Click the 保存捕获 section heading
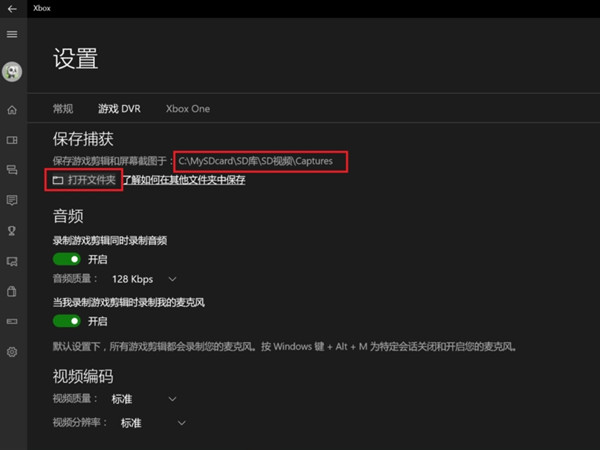Viewport: 600px width, 450px height. coord(83,139)
